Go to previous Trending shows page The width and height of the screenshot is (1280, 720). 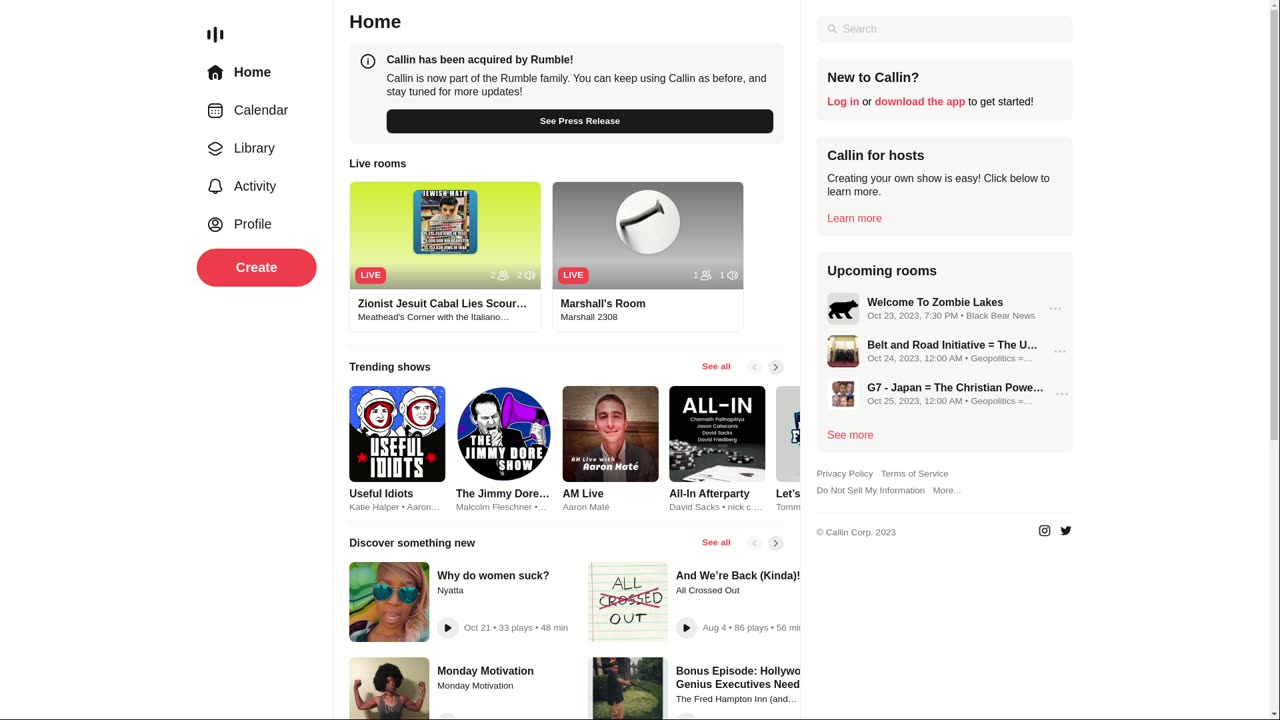click(755, 367)
